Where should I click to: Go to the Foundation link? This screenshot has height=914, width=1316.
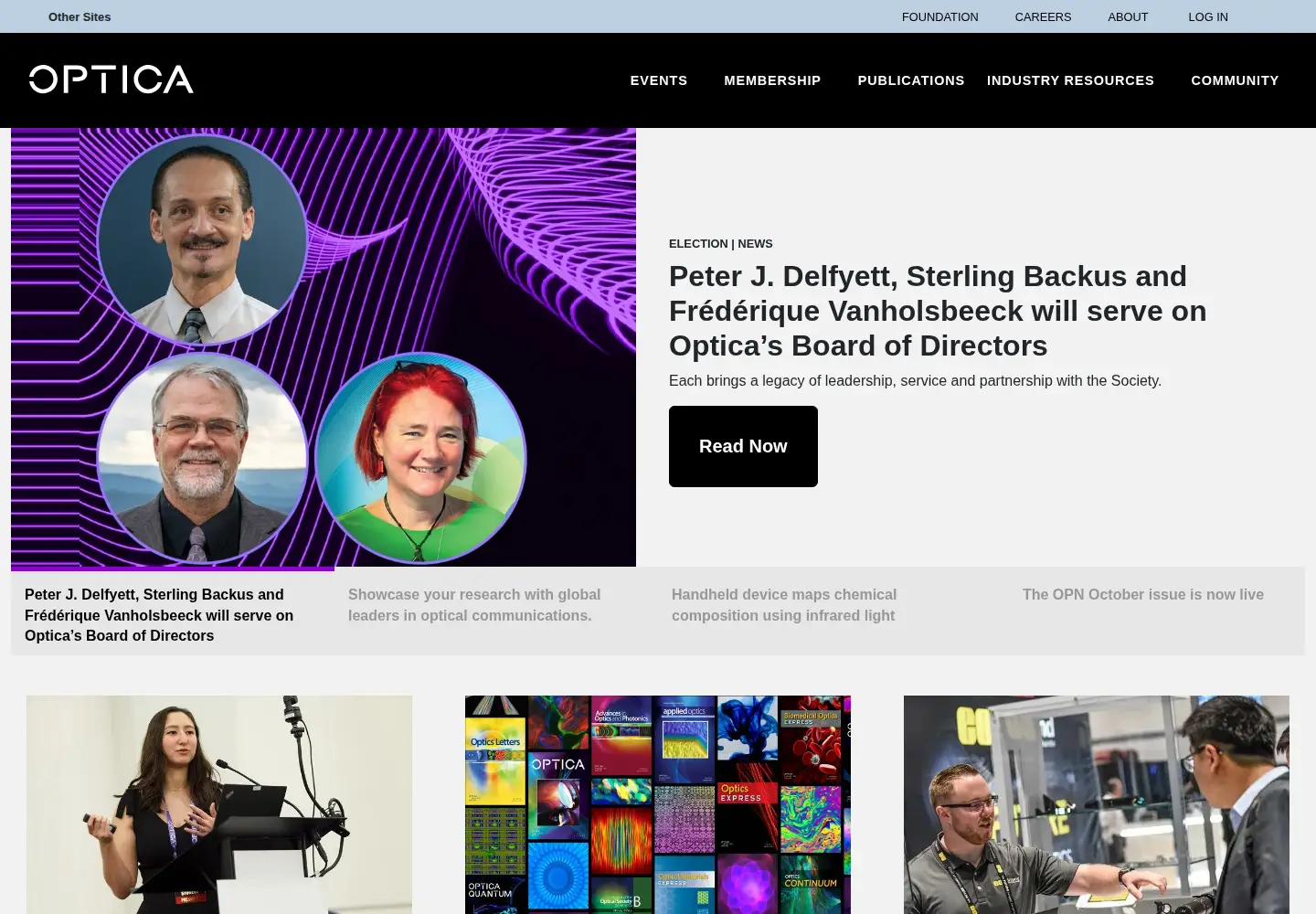[939, 16]
